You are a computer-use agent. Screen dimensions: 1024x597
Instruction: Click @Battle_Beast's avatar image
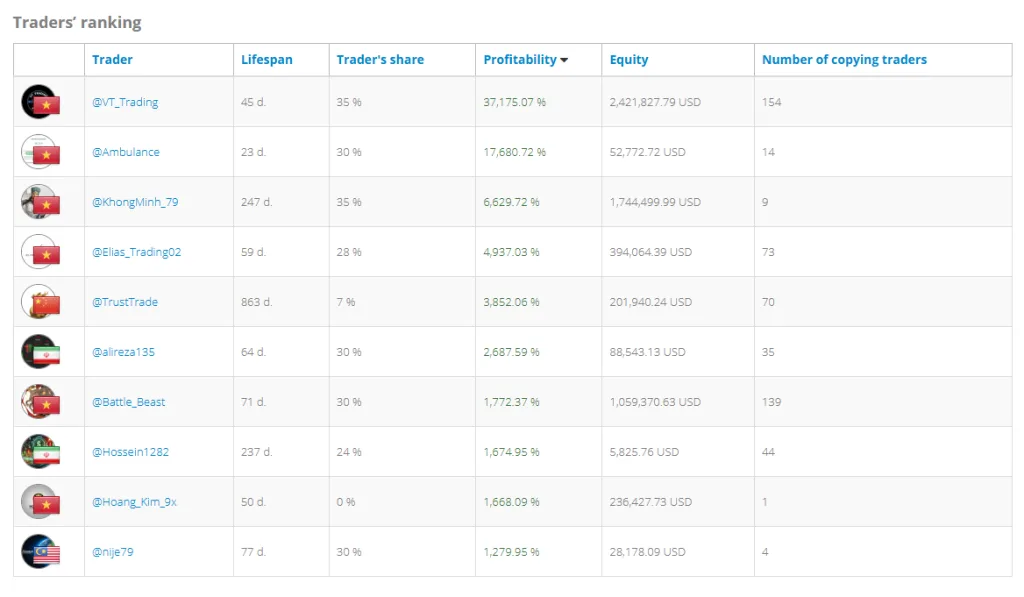click(x=41, y=402)
